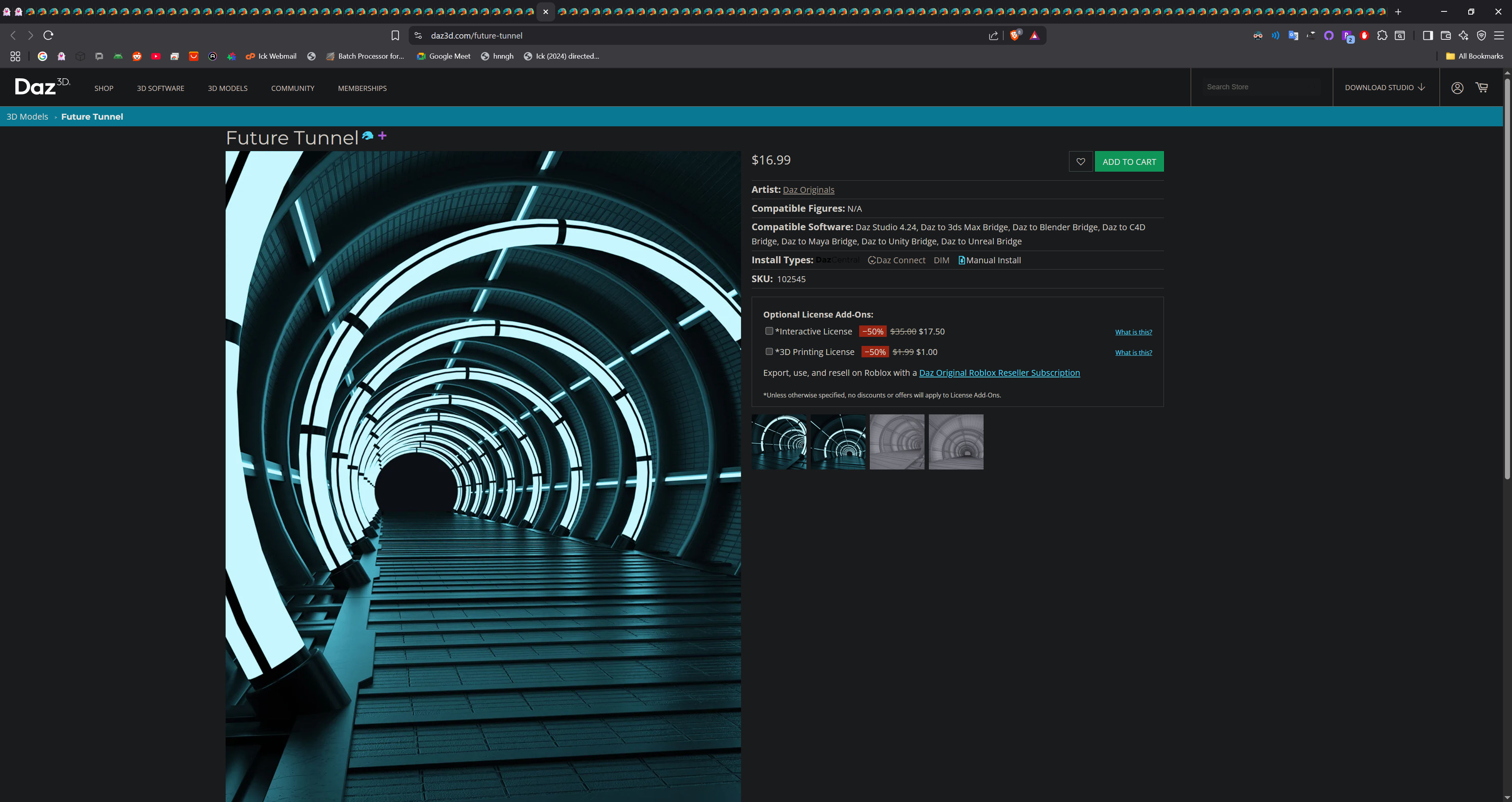Open Brave Rewards triangle icon
1512x802 pixels.
coord(1034,36)
